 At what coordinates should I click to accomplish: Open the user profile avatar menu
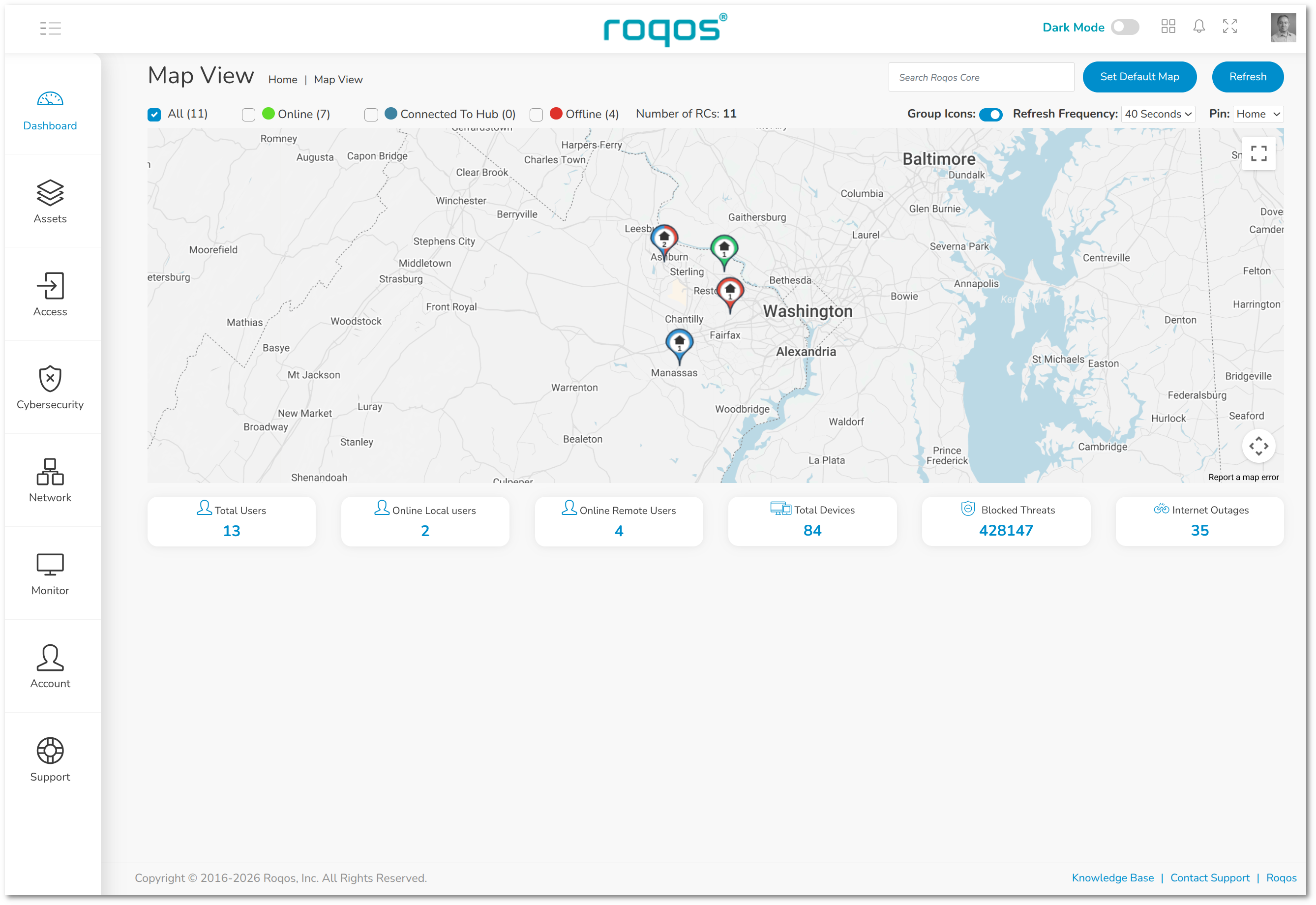pyautogui.click(x=1283, y=27)
